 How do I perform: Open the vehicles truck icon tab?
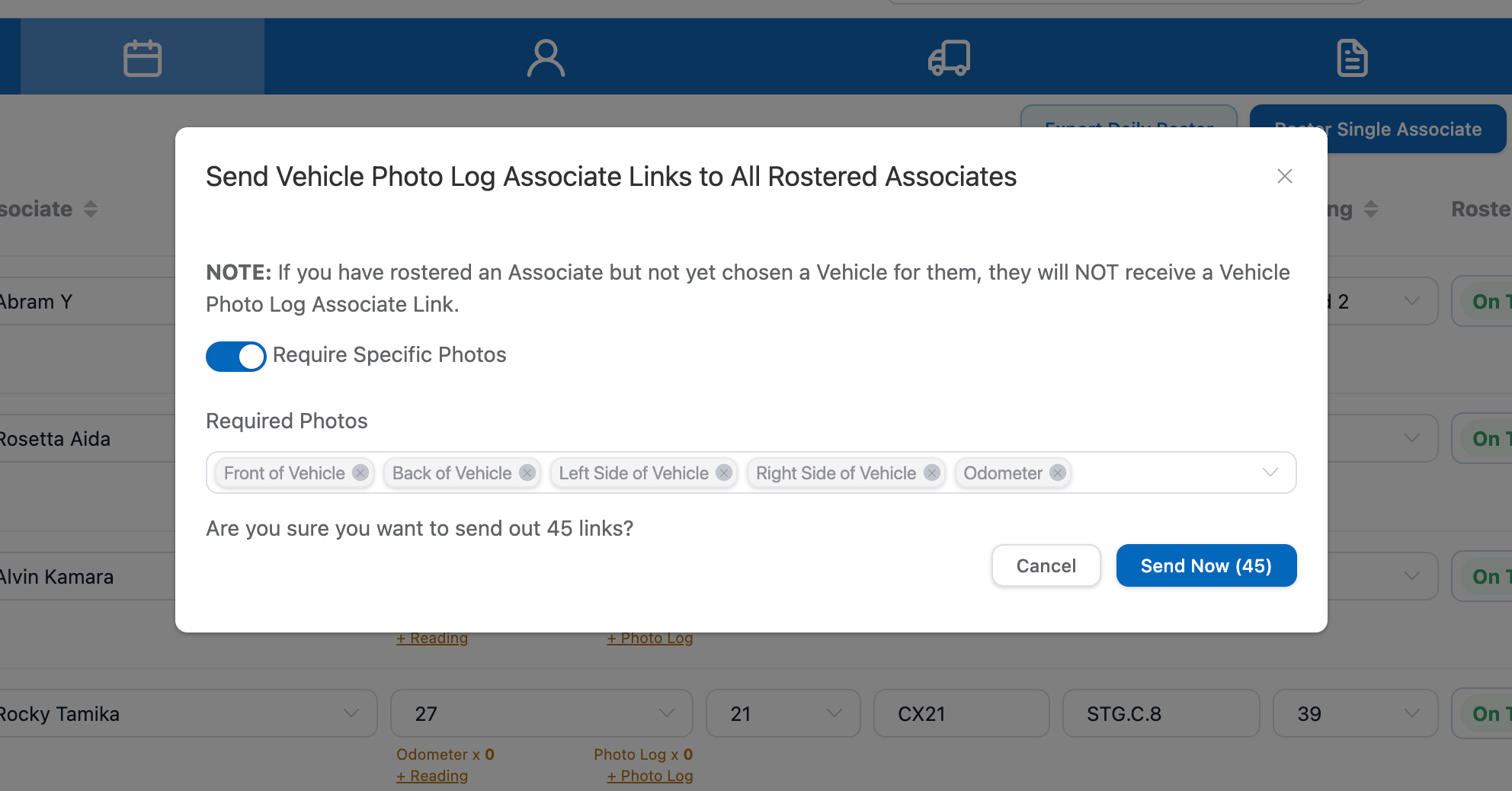[949, 58]
